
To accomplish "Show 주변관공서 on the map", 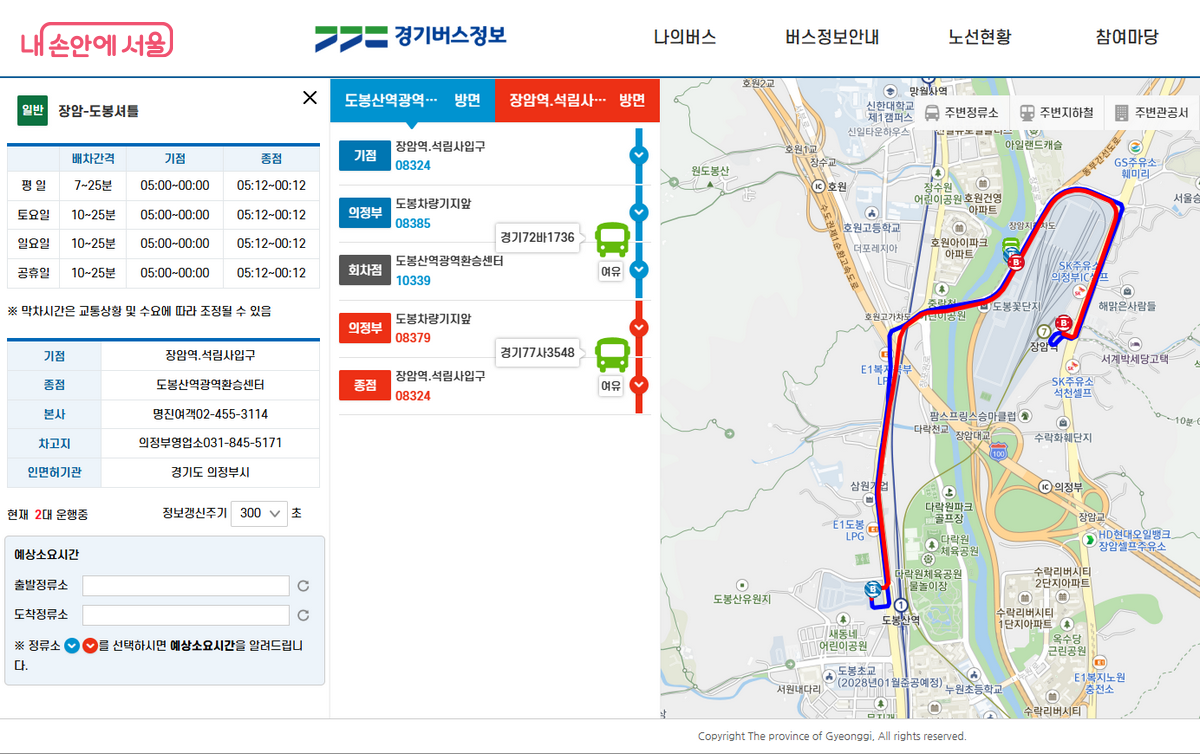I will pos(1150,113).
